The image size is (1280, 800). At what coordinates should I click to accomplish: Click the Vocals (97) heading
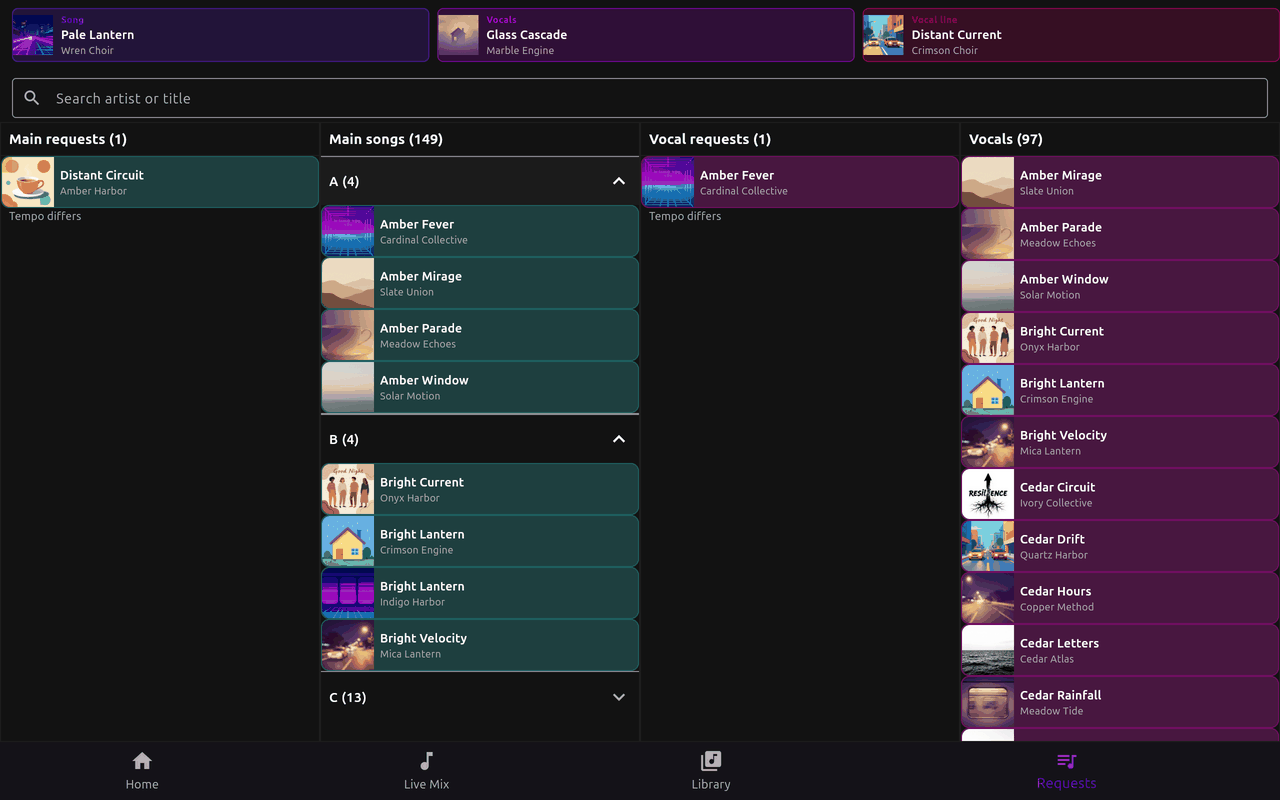1006,139
